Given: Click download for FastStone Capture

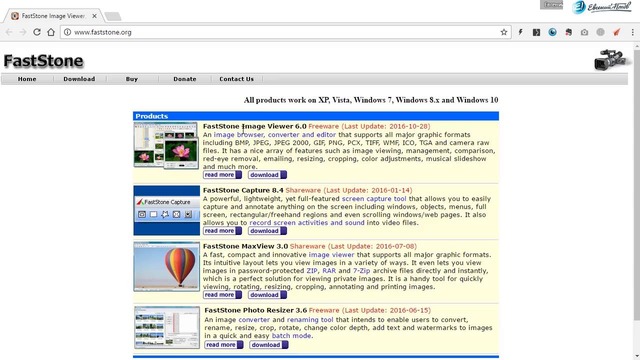Looking at the screenshot, I should pyautogui.click(x=267, y=231).
